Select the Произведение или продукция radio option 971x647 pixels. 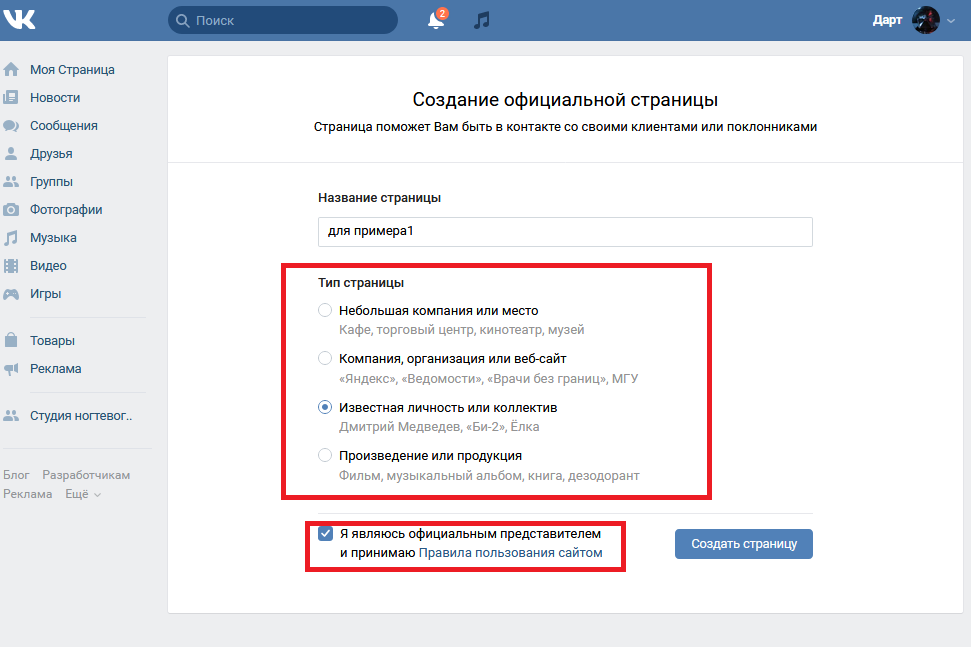point(325,455)
